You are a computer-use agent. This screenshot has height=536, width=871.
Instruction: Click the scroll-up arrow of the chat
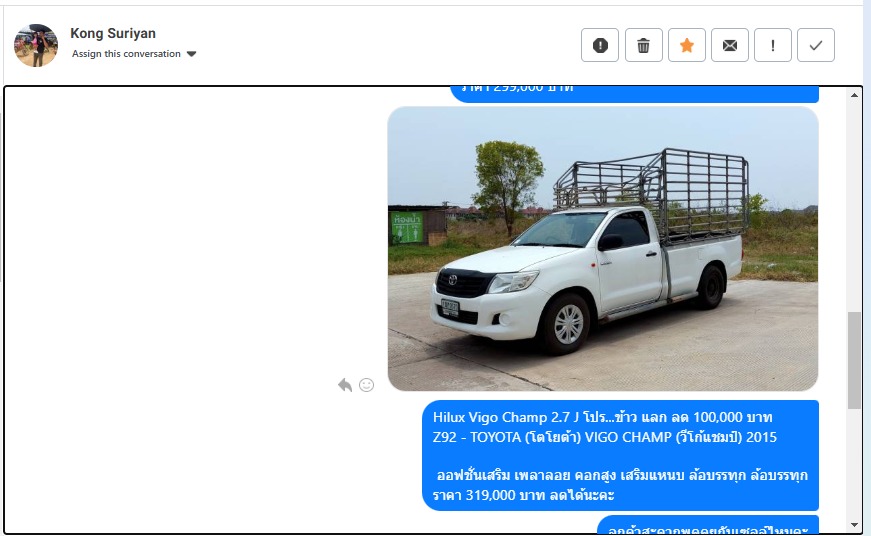click(854, 96)
